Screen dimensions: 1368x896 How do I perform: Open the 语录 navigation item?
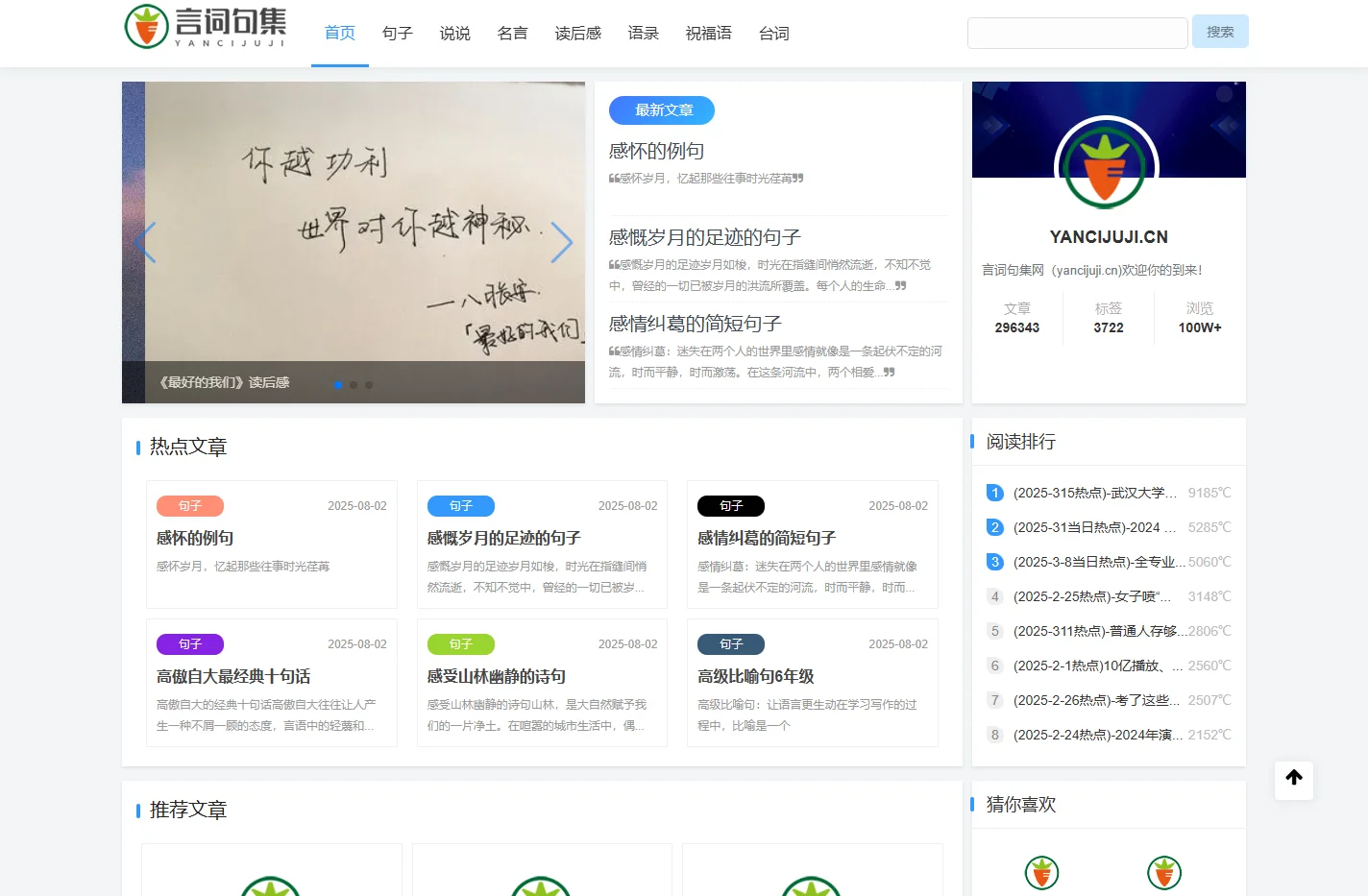click(644, 34)
